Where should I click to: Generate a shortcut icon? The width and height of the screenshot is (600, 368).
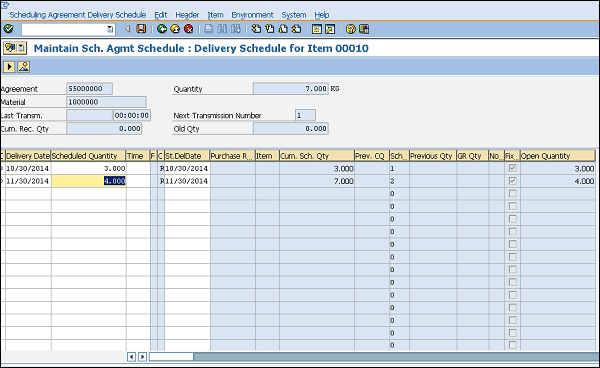point(330,29)
